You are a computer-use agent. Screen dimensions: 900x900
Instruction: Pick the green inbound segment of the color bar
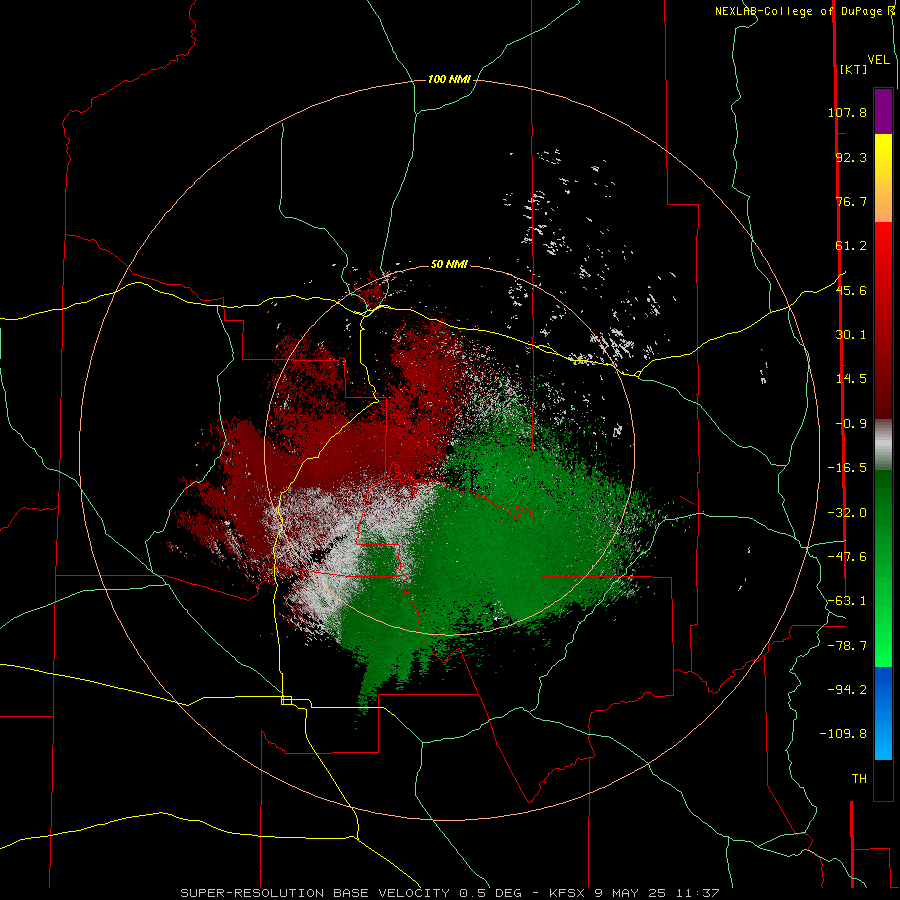coord(883,568)
